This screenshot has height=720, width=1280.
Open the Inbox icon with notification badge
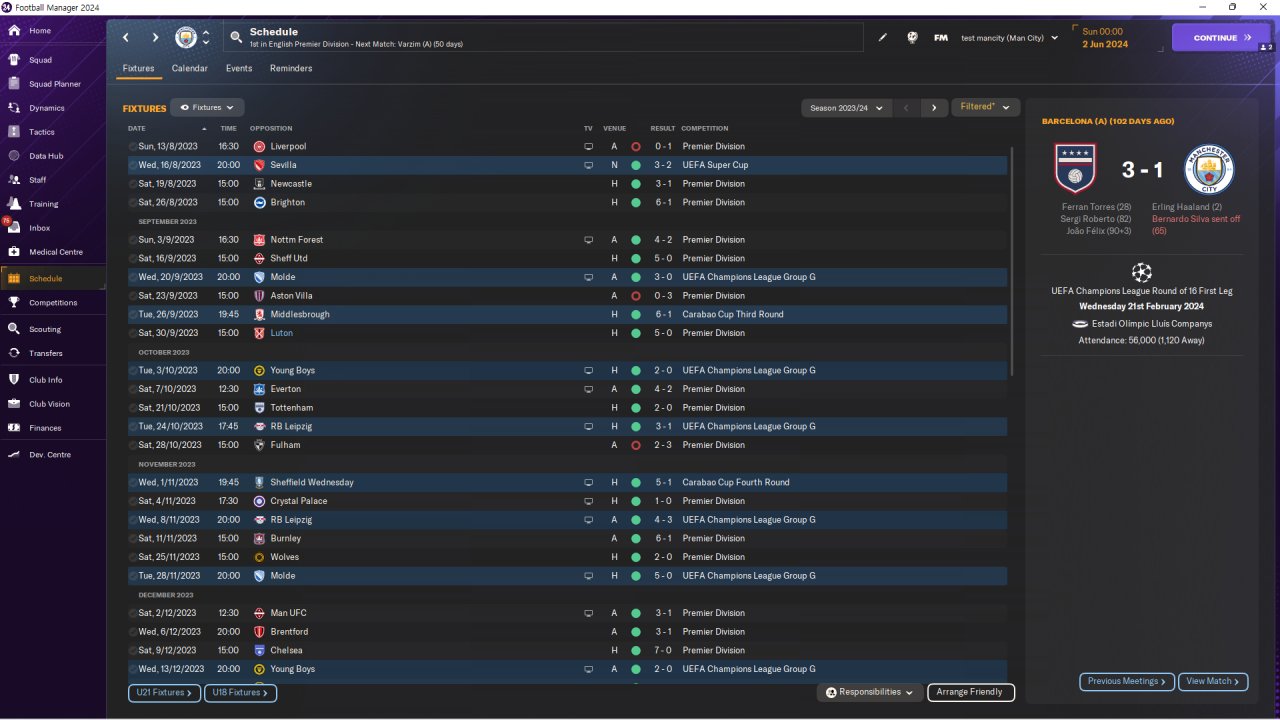pyautogui.click(x=14, y=228)
